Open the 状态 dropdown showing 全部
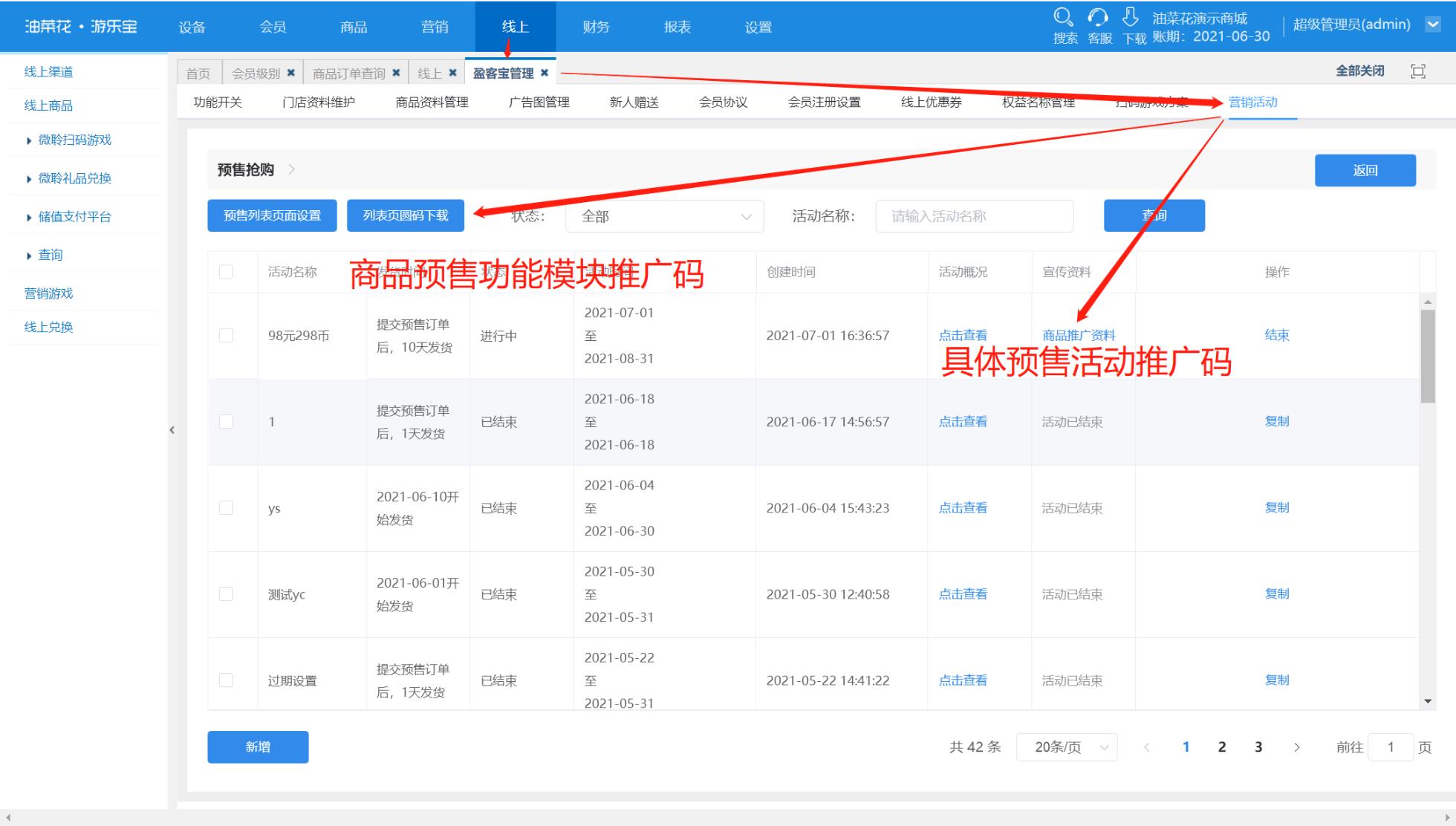Viewport: 1456px width, 826px height. [664, 216]
